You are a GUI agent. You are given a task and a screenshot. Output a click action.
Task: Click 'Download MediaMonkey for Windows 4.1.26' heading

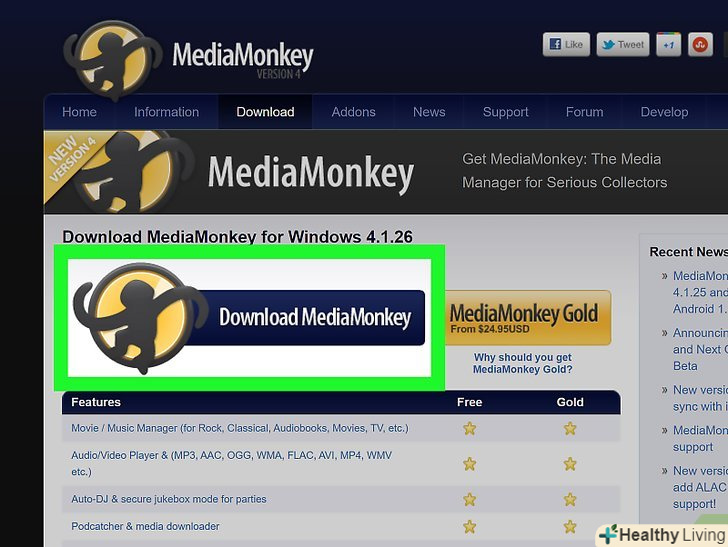pyautogui.click(x=237, y=237)
